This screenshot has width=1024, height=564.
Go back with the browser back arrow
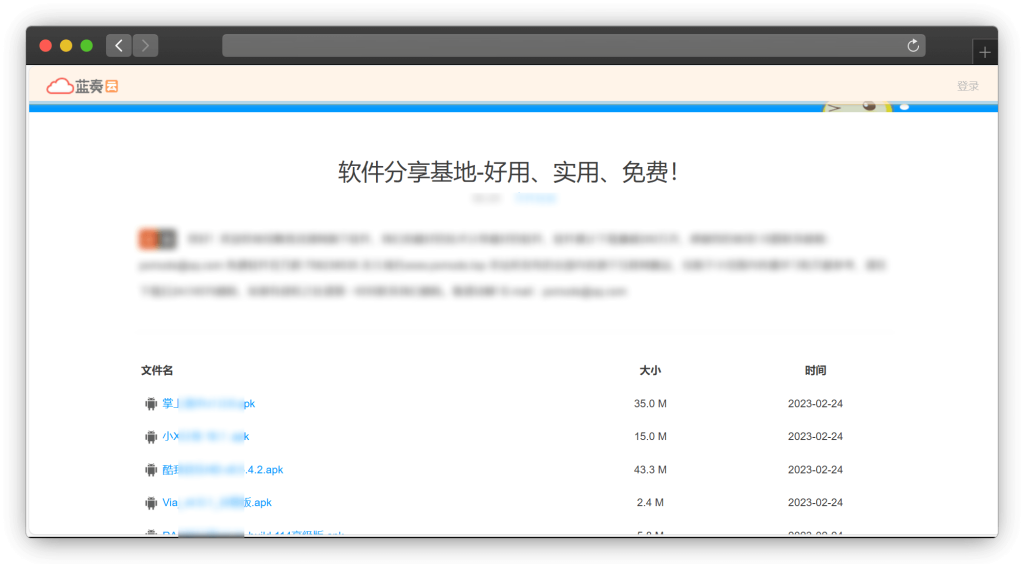(119, 46)
